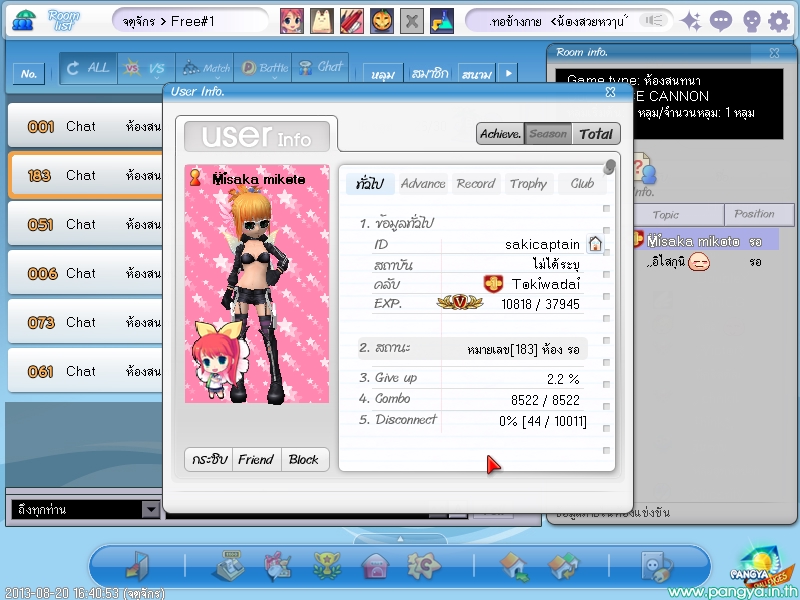The width and height of the screenshot is (800, 600).
Task: Click the red club set item slot
Action: pos(352,21)
